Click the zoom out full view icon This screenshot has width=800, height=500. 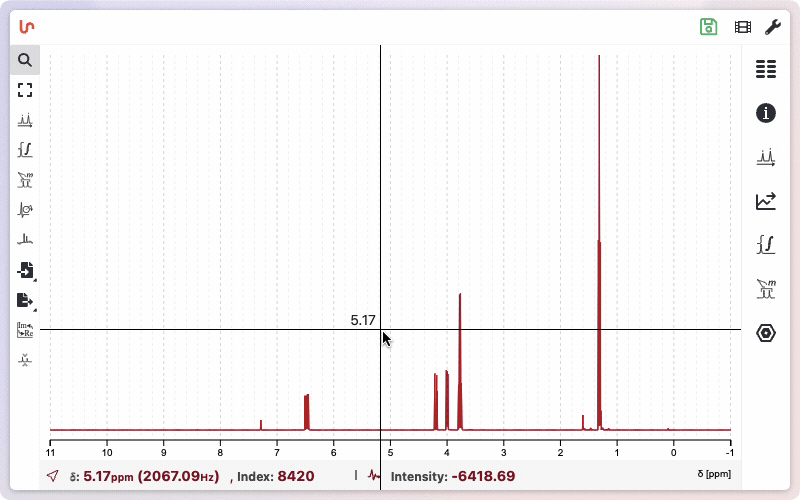[25, 90]
